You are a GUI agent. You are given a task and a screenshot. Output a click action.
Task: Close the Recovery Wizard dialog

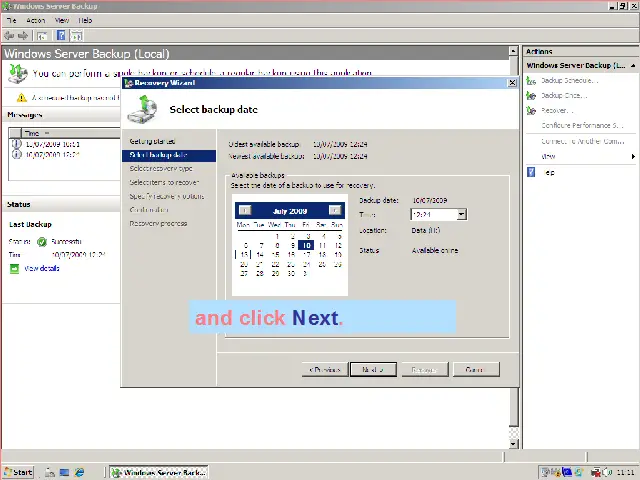[512, 83]
